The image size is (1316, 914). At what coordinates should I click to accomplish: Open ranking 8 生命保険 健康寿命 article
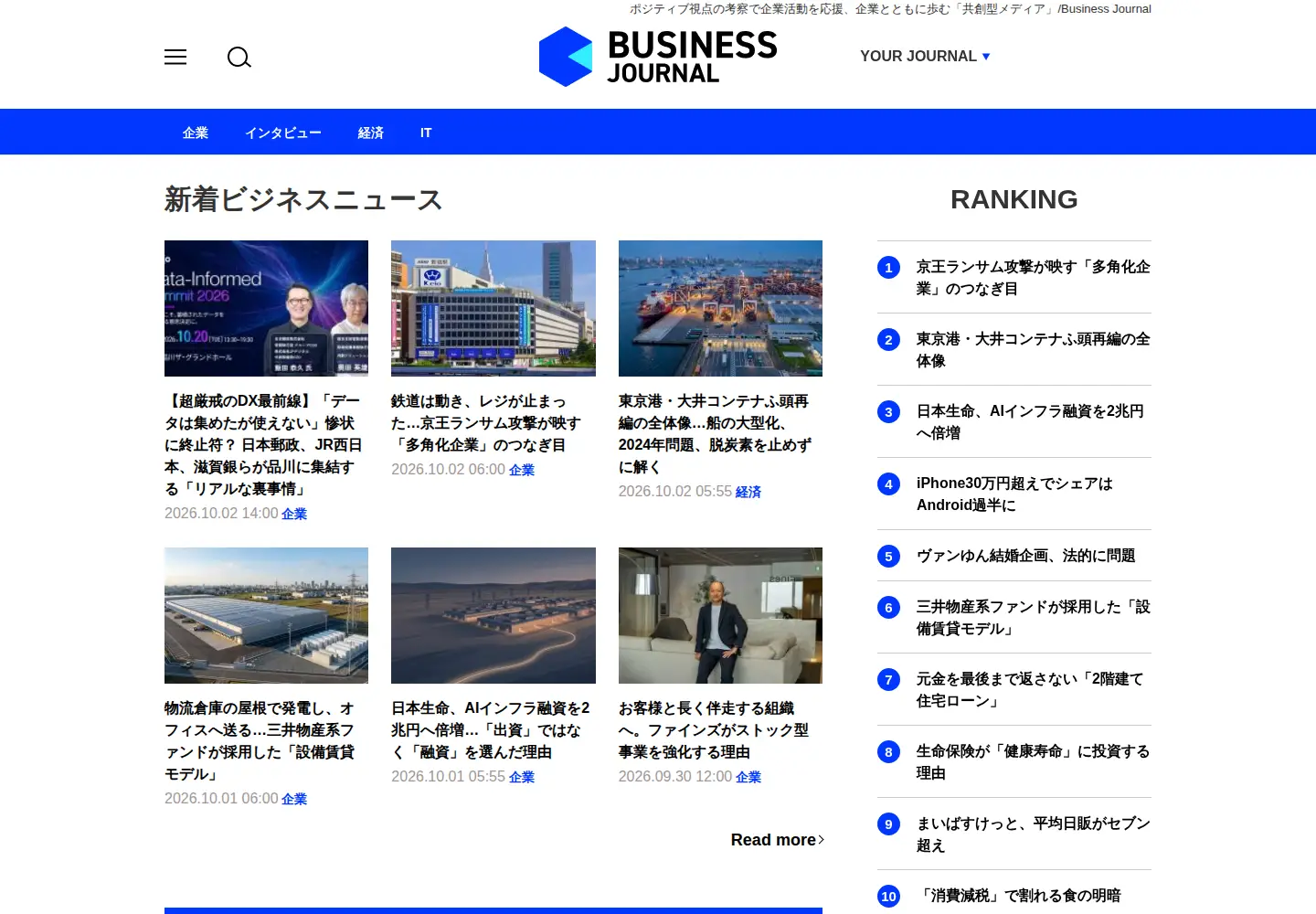tap(1014, 762)
